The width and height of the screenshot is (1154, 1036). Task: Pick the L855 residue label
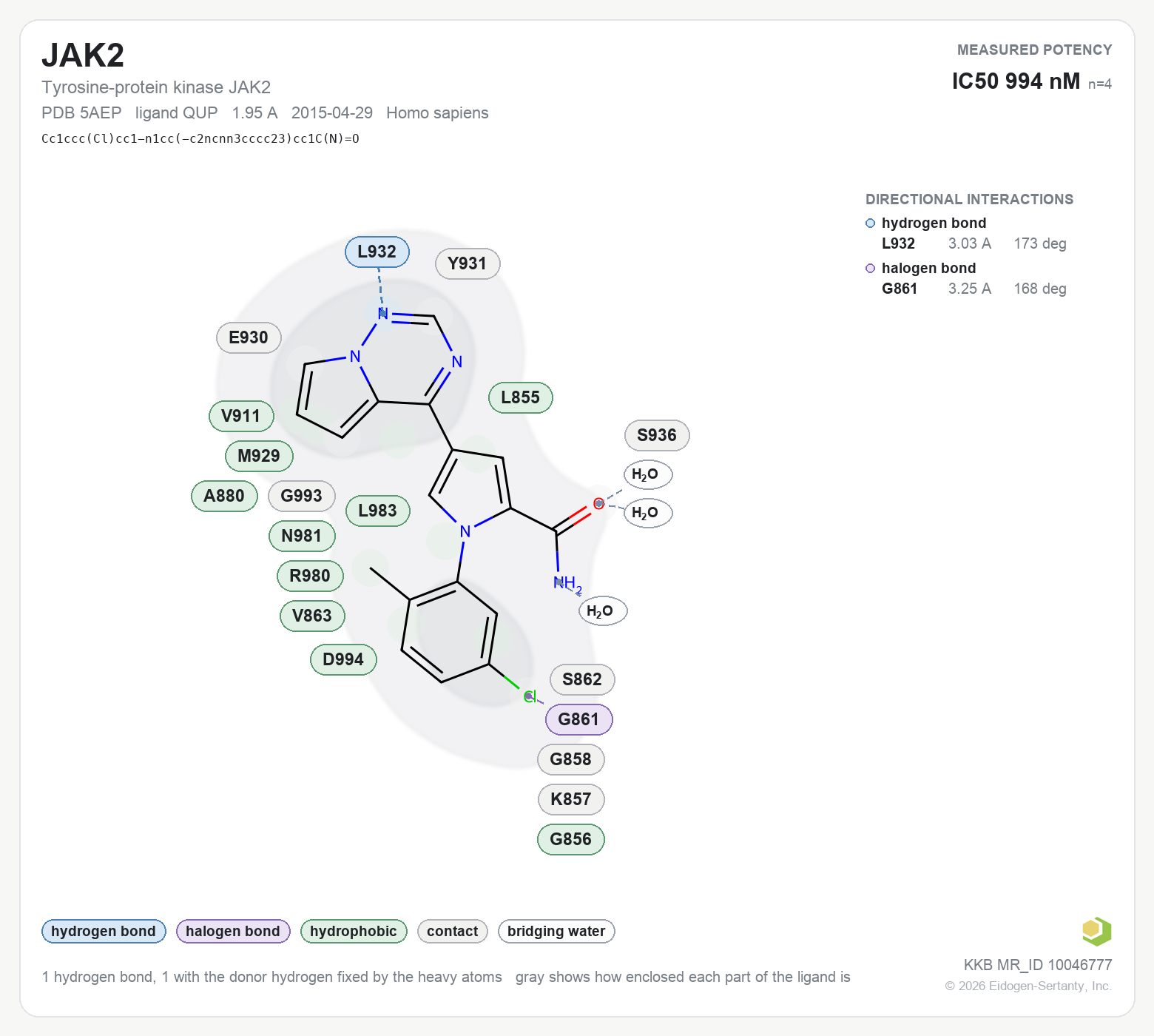(x=521, y=397)
